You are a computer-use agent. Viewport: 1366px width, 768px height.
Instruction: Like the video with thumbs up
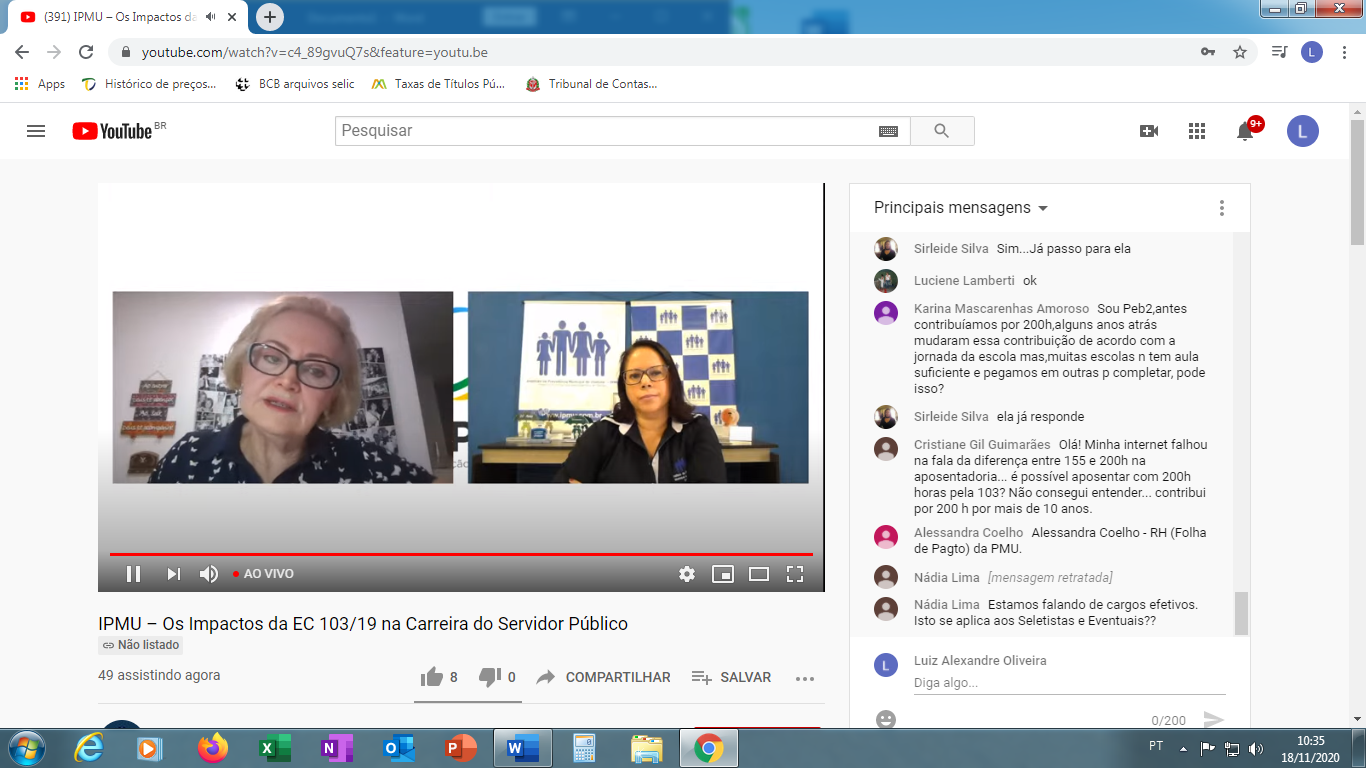439,677
